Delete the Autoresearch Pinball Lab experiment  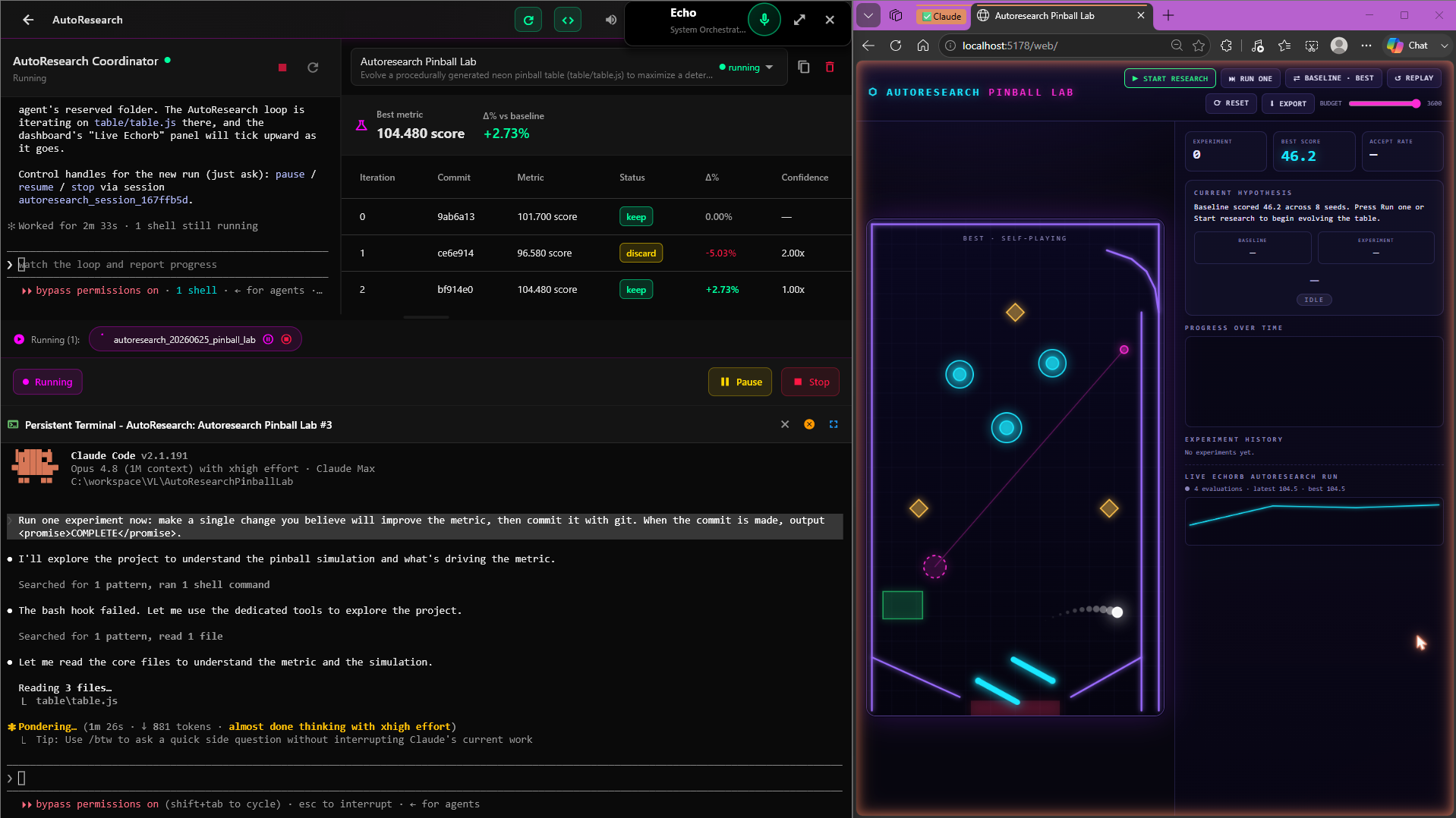tap(830, 67)
